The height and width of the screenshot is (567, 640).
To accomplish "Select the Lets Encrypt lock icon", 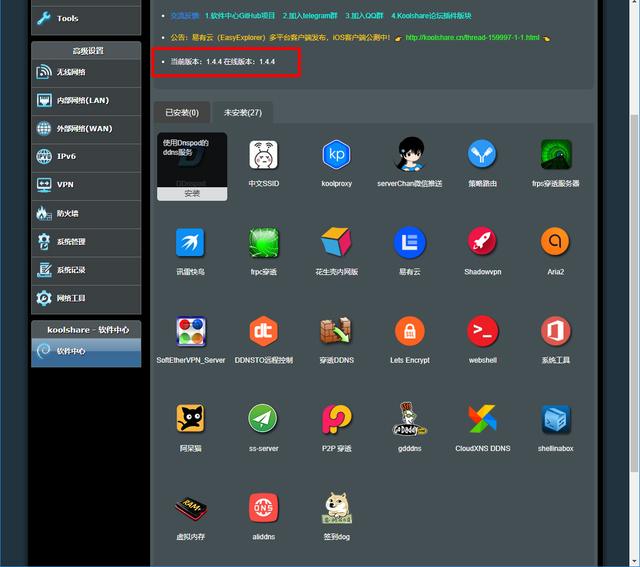I will (409, 331).
